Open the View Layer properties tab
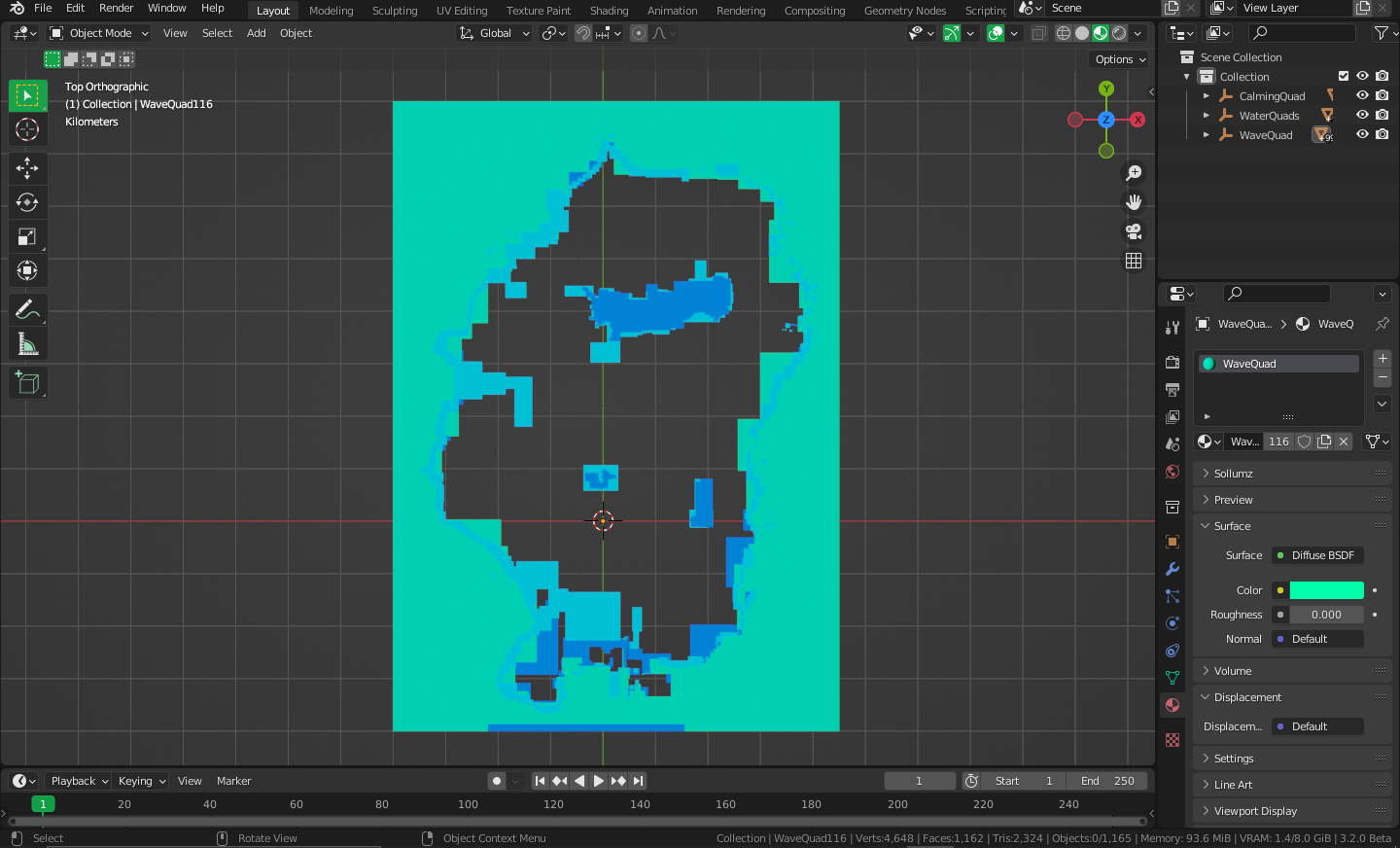 click(x=1172, y=416)
